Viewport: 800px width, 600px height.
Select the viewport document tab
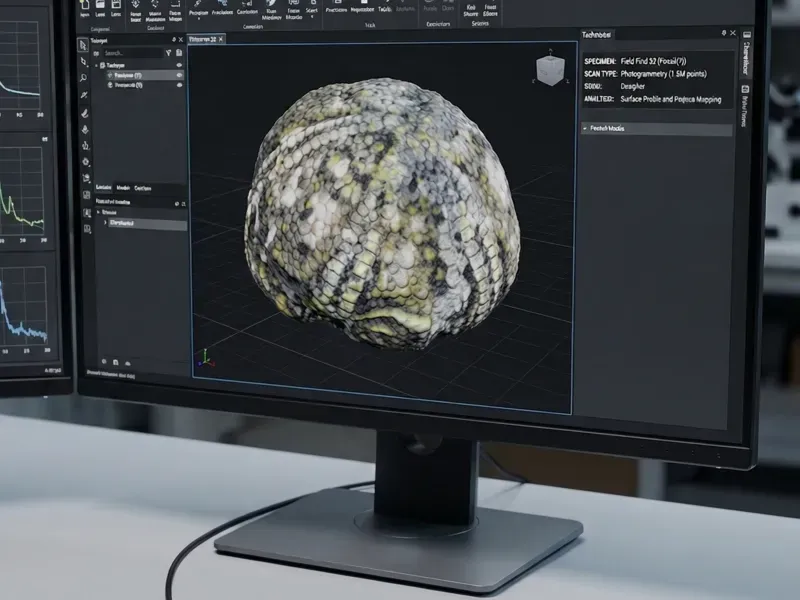point(204,38)
